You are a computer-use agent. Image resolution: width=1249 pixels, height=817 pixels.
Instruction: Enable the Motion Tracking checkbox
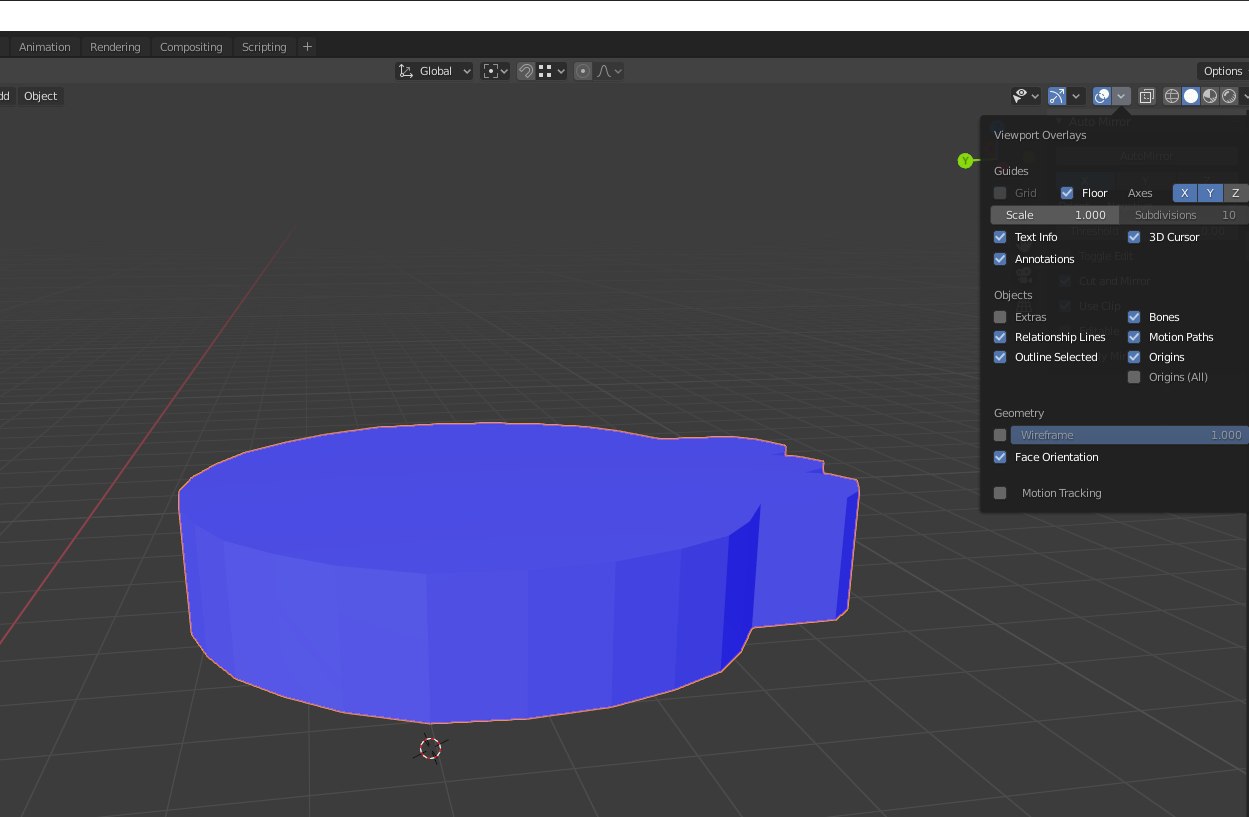pyautogui.click(x=1000, y=493)
